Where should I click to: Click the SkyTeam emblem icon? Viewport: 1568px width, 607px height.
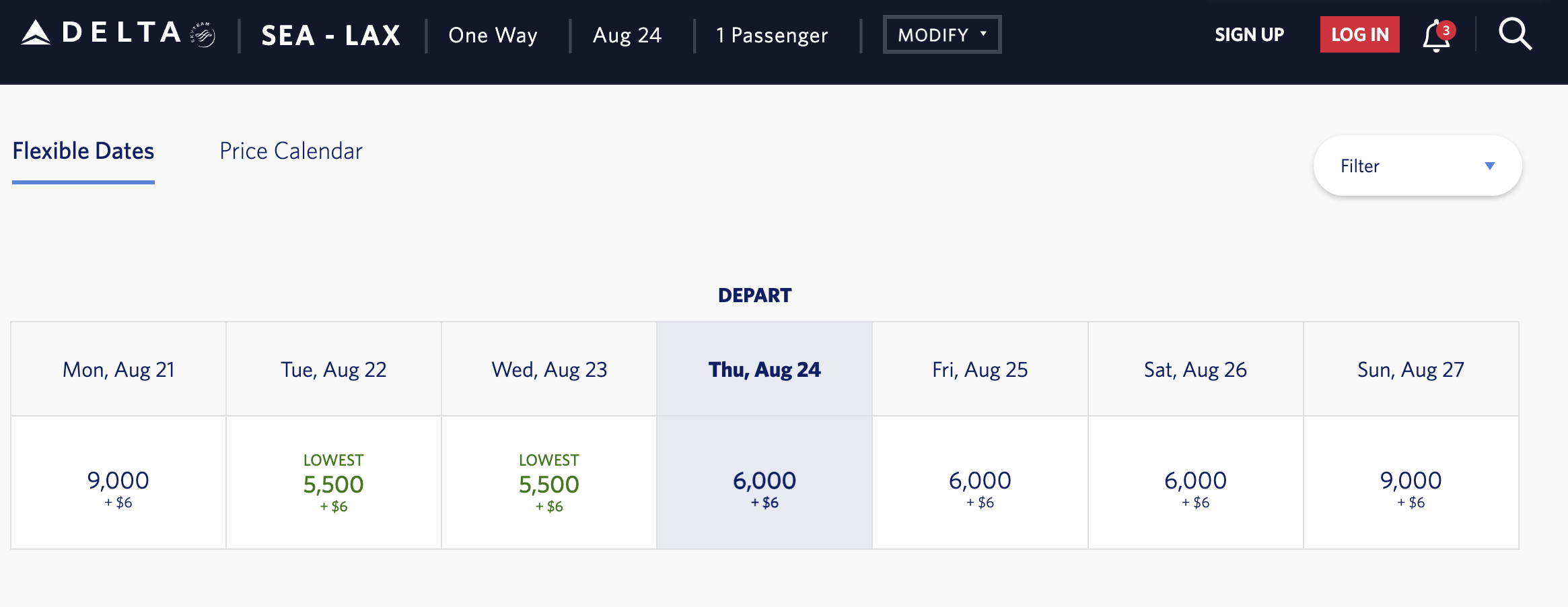[203, 34]
